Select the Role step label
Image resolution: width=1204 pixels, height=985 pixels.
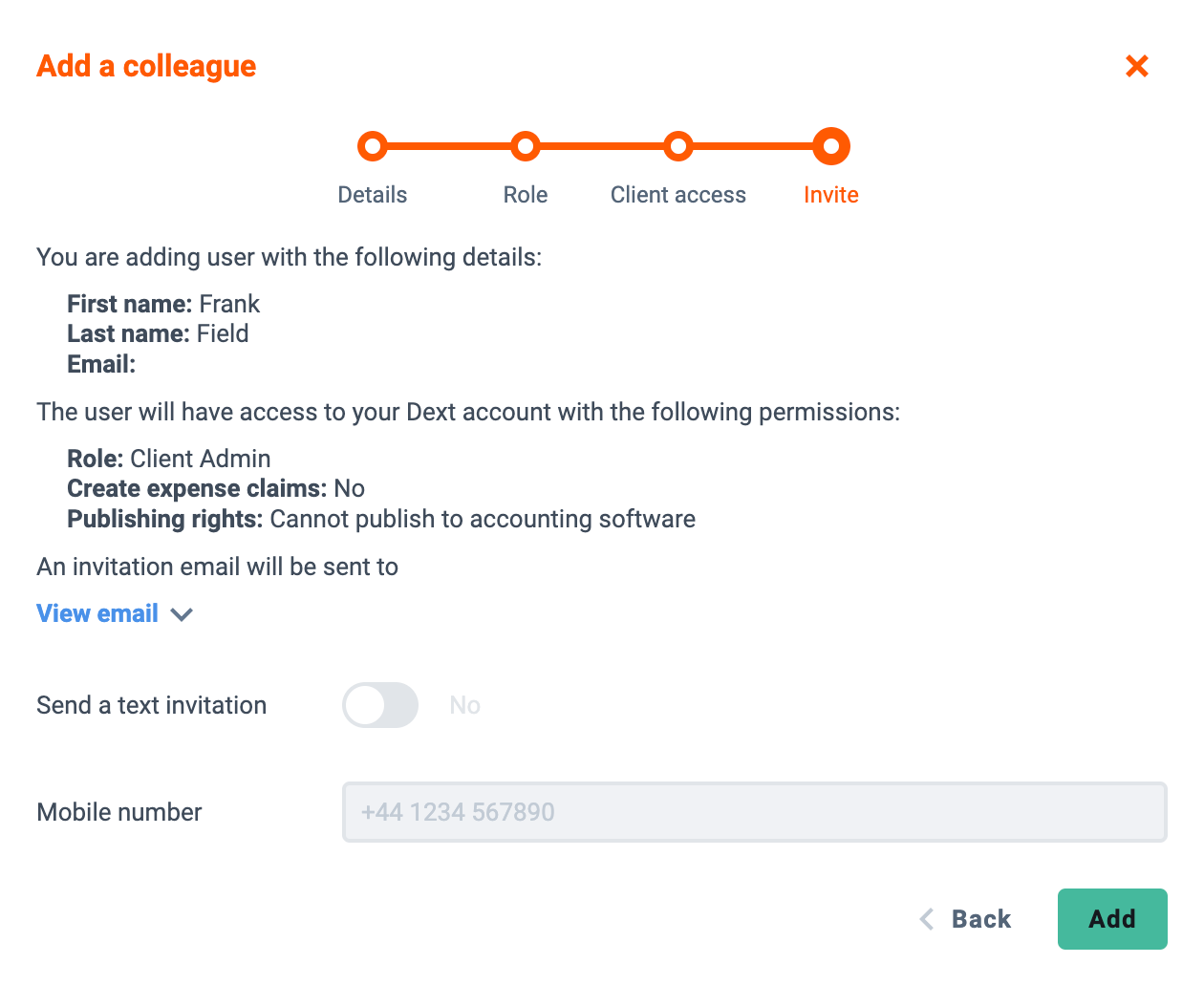tap(526, 195)
